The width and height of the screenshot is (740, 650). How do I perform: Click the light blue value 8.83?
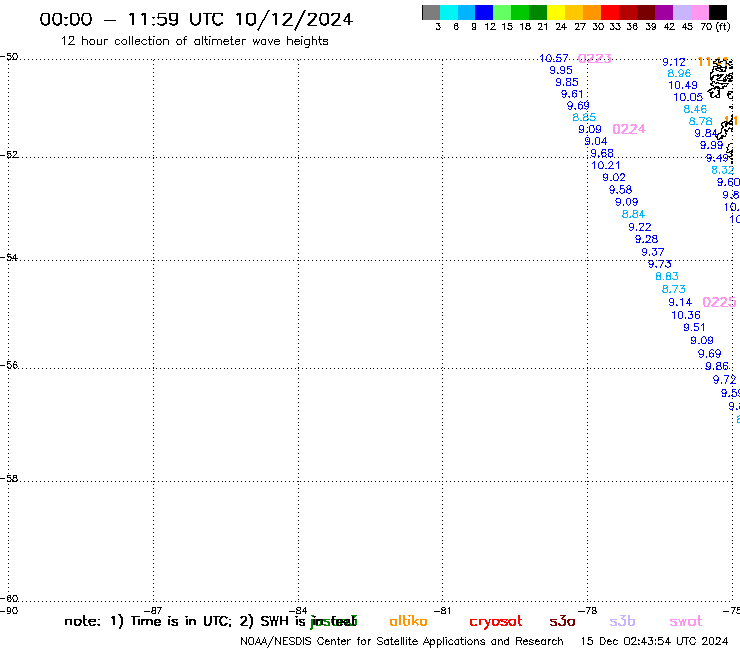[x=667, y=276]
